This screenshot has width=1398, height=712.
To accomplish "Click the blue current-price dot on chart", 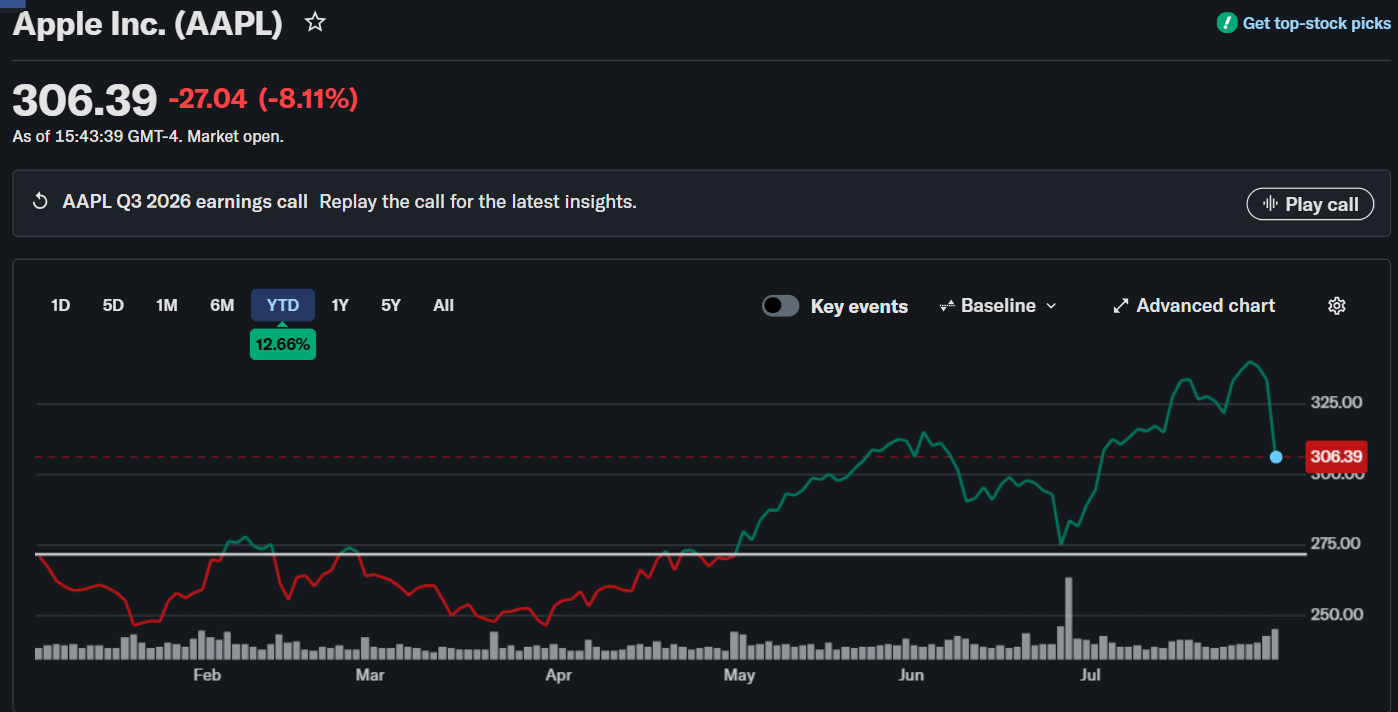I will pyautogui.click(x=1276, y=457).
